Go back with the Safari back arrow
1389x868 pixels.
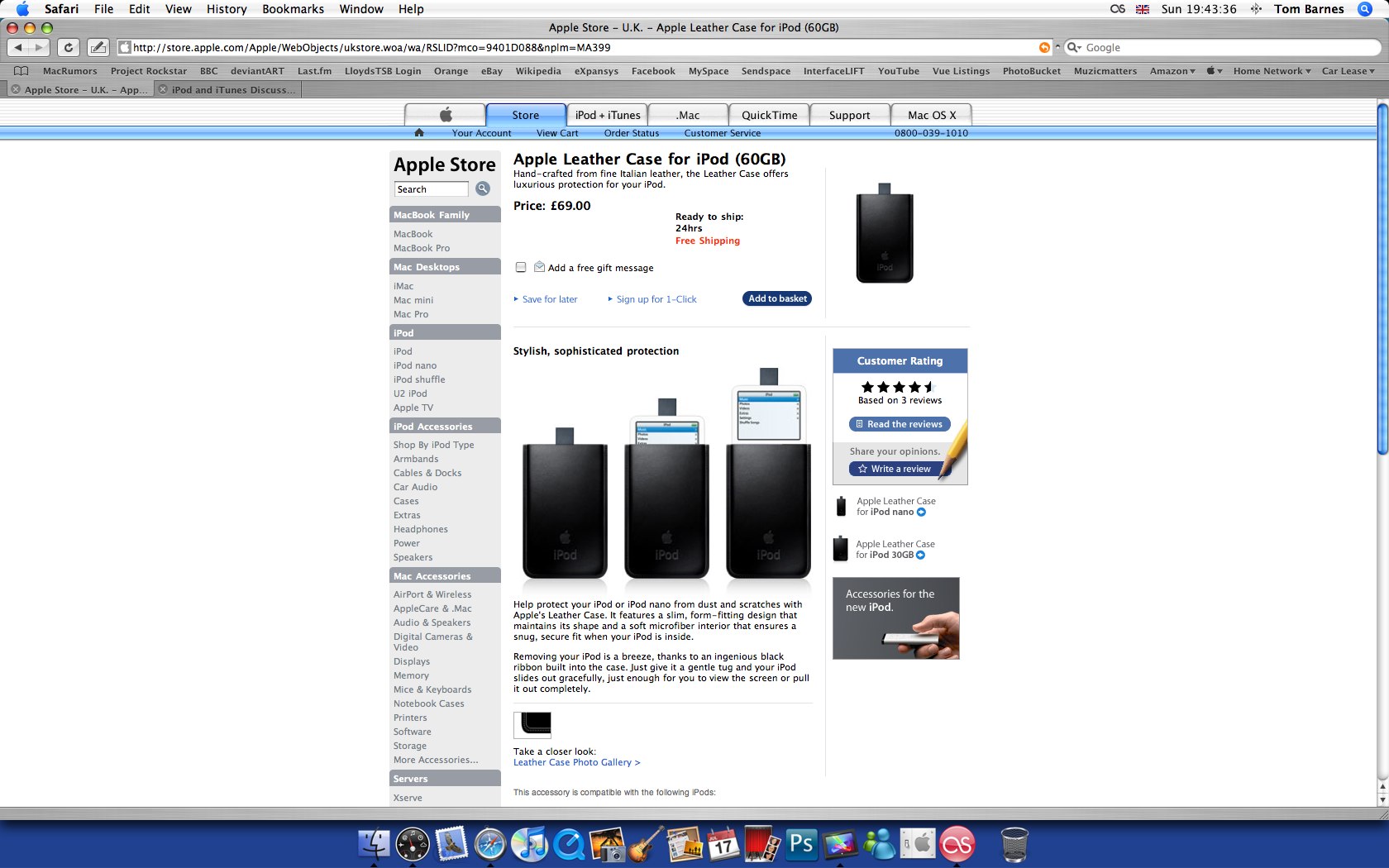[x=18, y=47]
